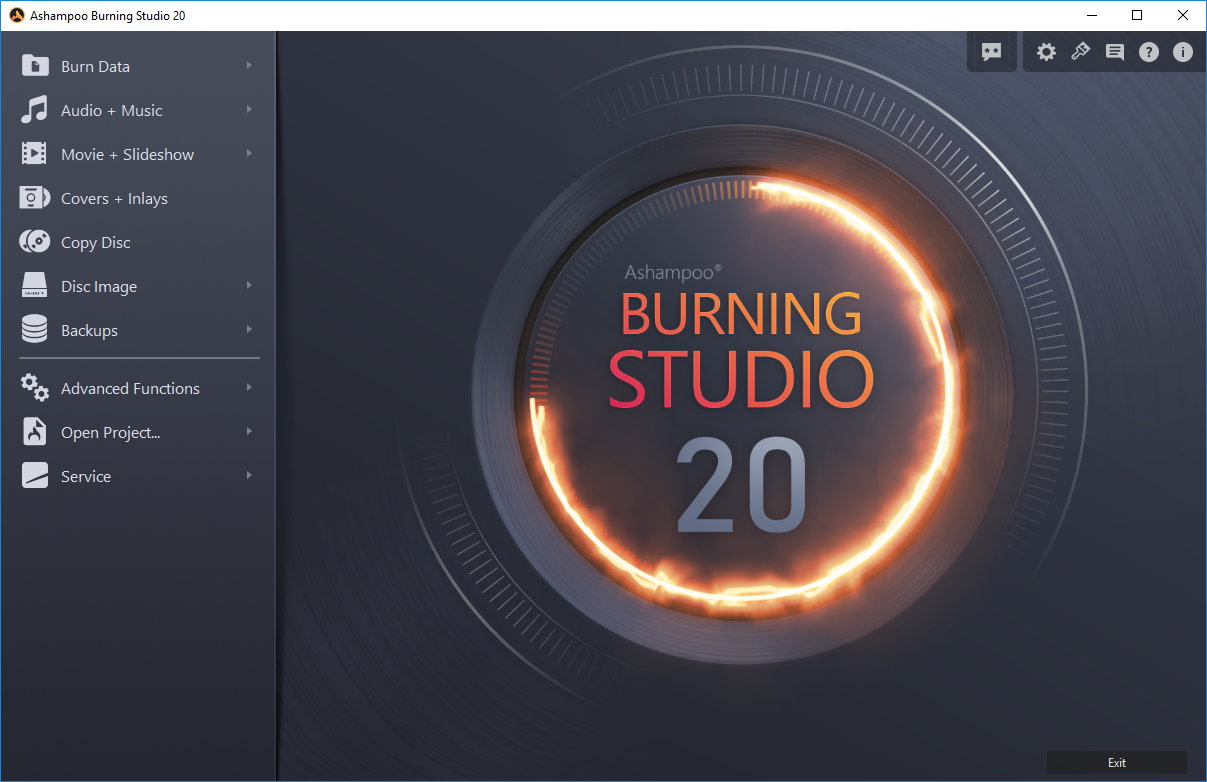1207x782 pixels.
Task: Expand the Burn Data submenu arrow
Action: [249, 66]
